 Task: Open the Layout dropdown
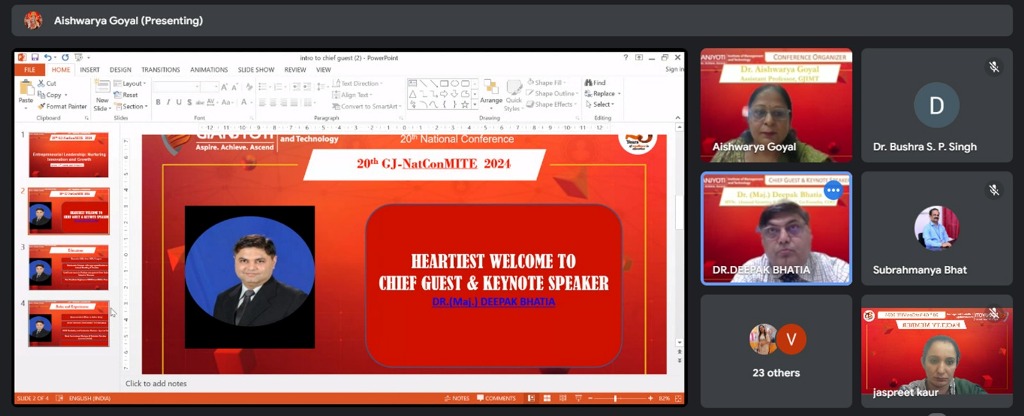130,84
